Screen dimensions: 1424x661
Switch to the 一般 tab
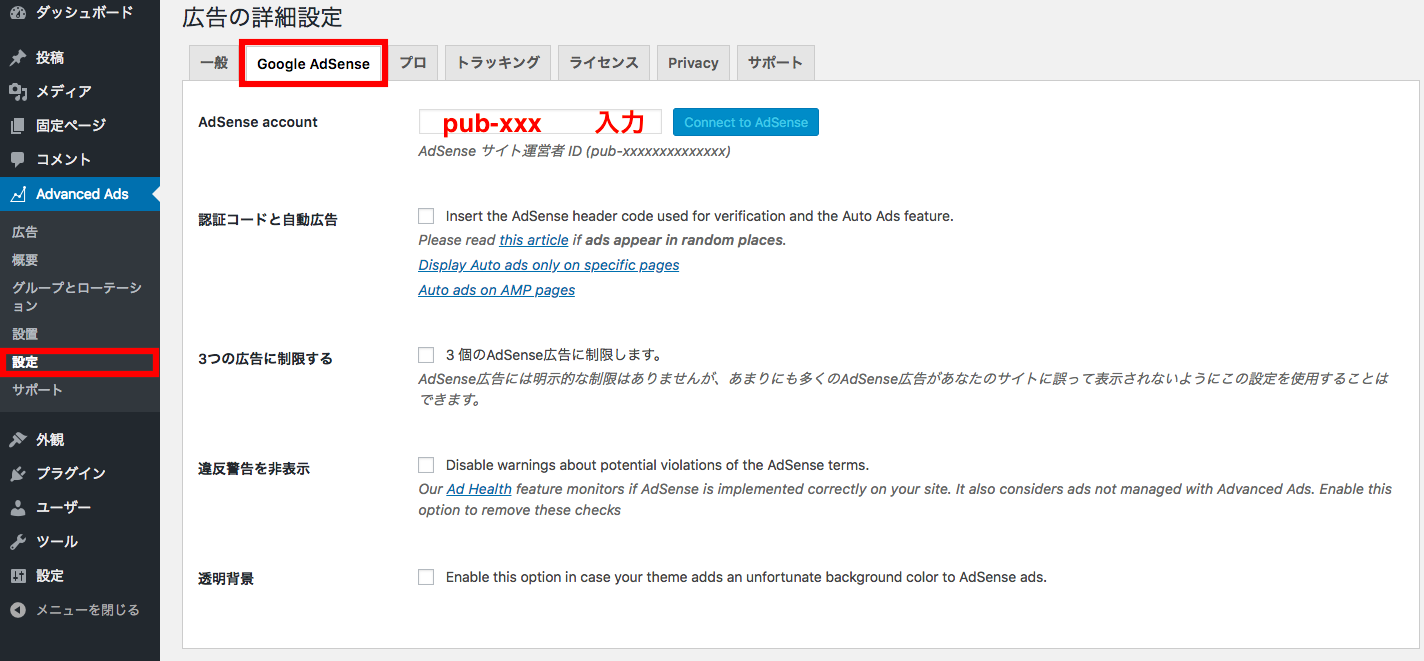[214, 62]
